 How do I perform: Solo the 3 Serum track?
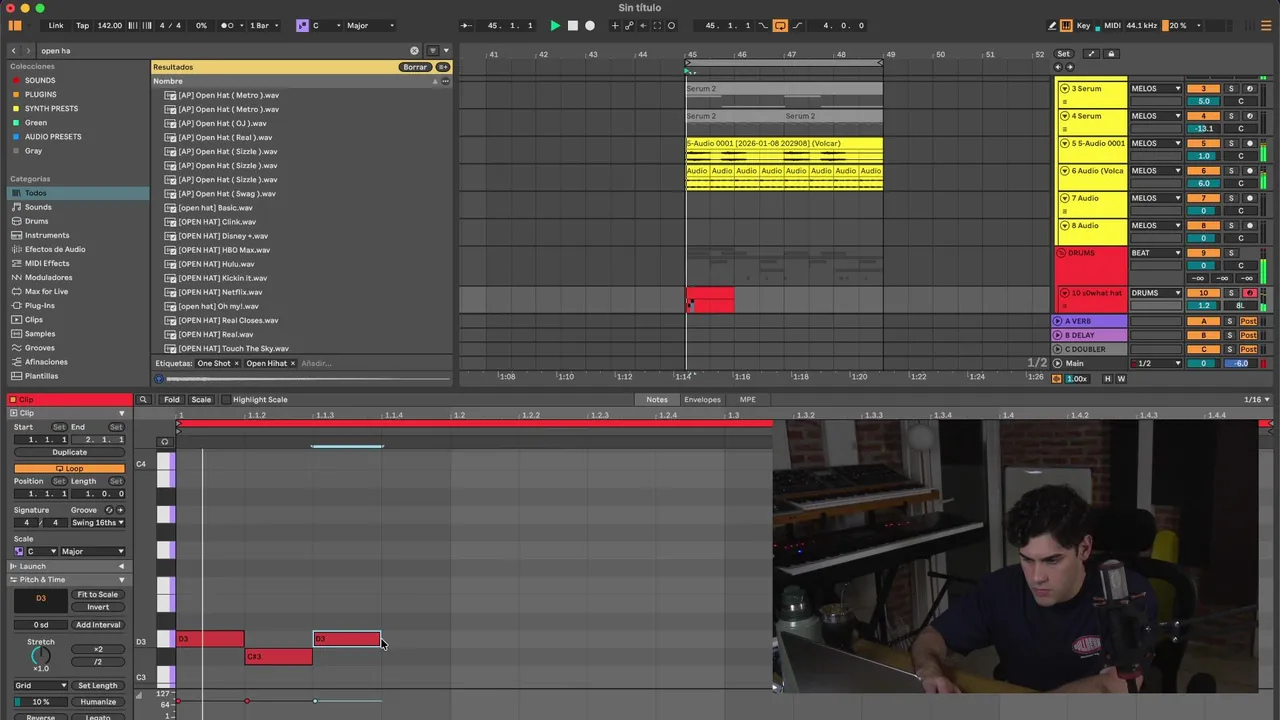(1231, 88)
